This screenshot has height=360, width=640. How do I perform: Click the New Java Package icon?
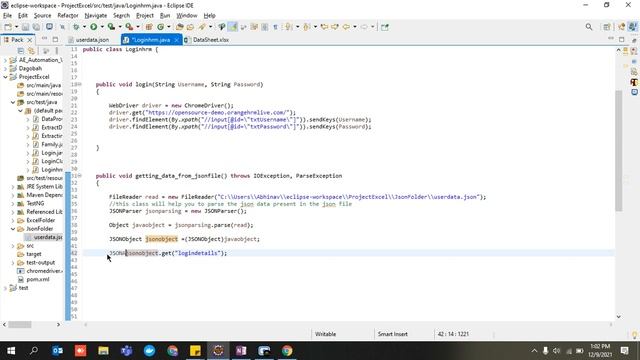click(149, 27)
